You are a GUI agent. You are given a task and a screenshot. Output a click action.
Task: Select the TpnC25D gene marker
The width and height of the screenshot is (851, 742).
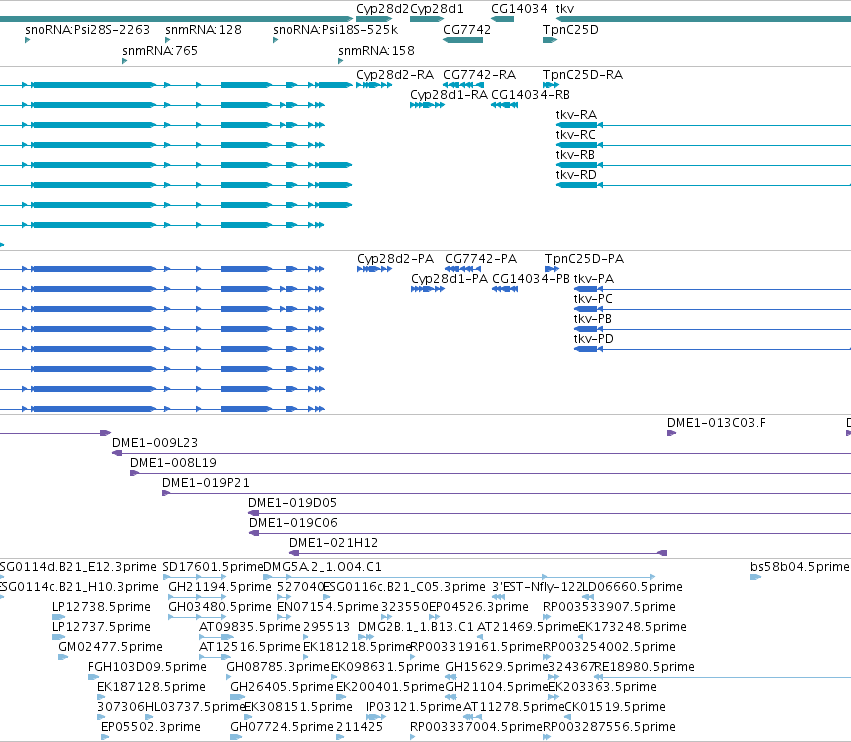point(550,40)
